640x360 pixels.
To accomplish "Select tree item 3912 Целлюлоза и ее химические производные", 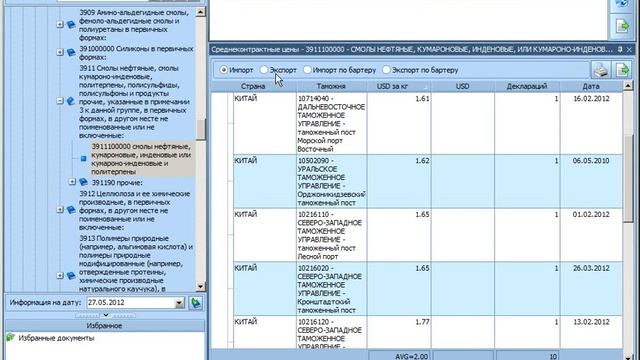I will pyautogui.click(x=135, y=210).
